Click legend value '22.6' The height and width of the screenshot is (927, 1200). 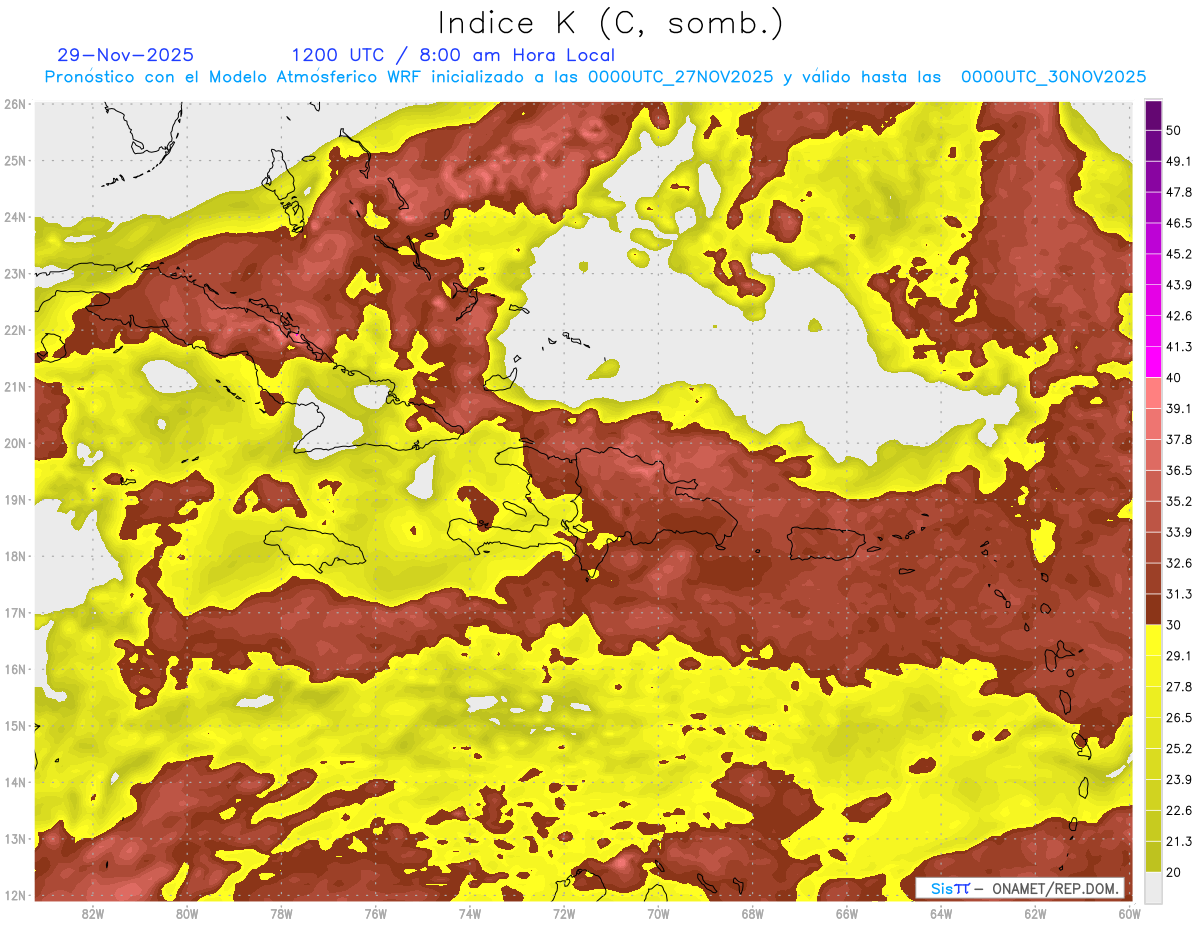[x=1178, y=810]
